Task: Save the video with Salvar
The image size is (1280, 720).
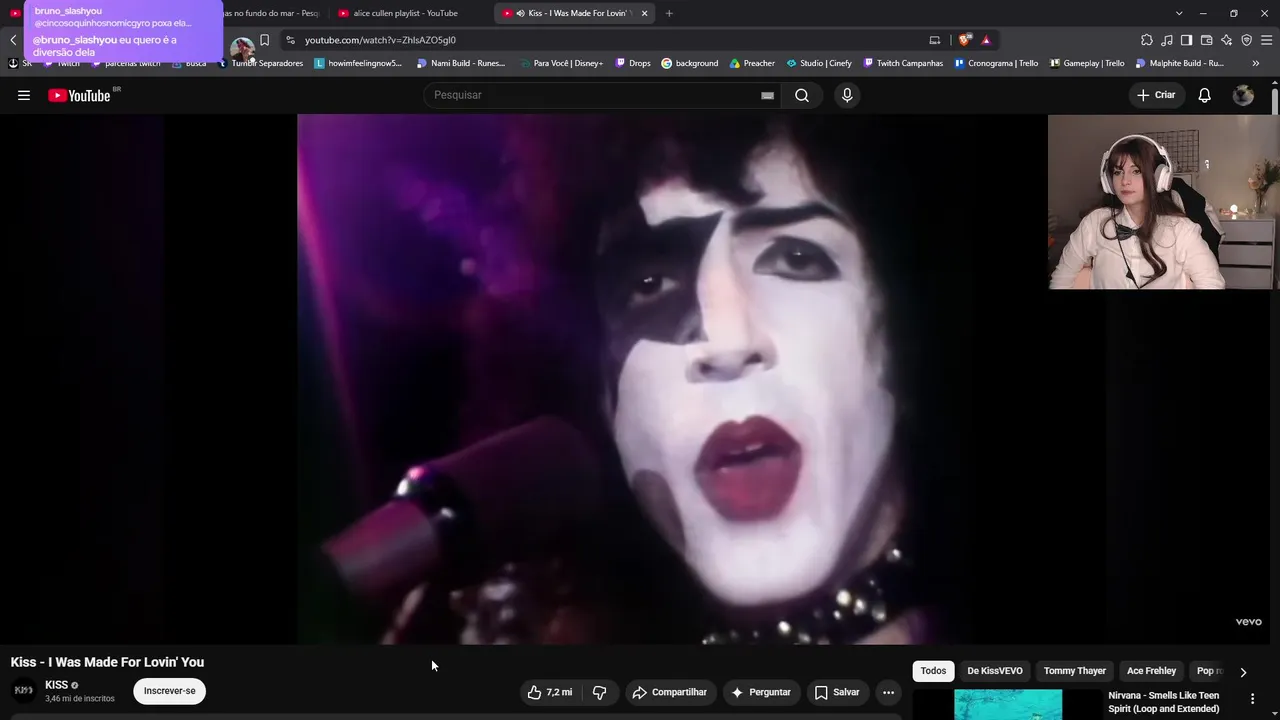Action: (837, 692)
